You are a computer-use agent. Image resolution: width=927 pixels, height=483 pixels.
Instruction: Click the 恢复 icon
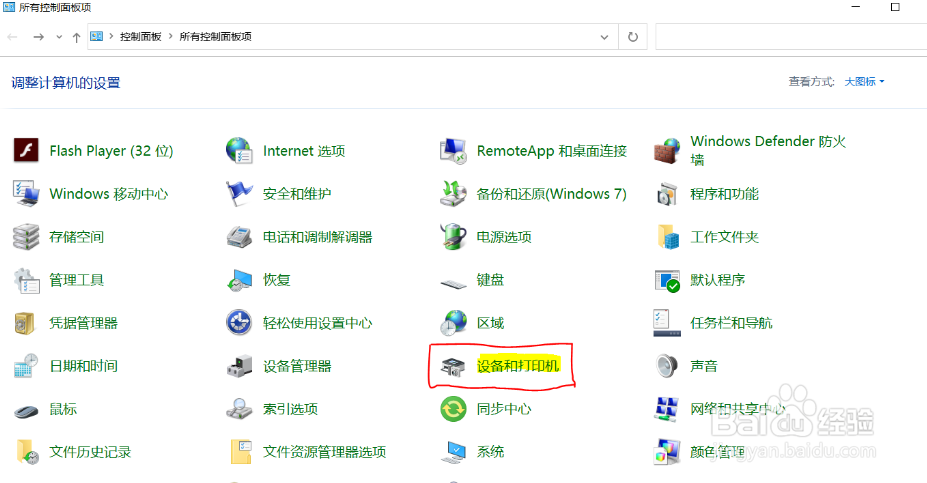(x=239, y=280)
